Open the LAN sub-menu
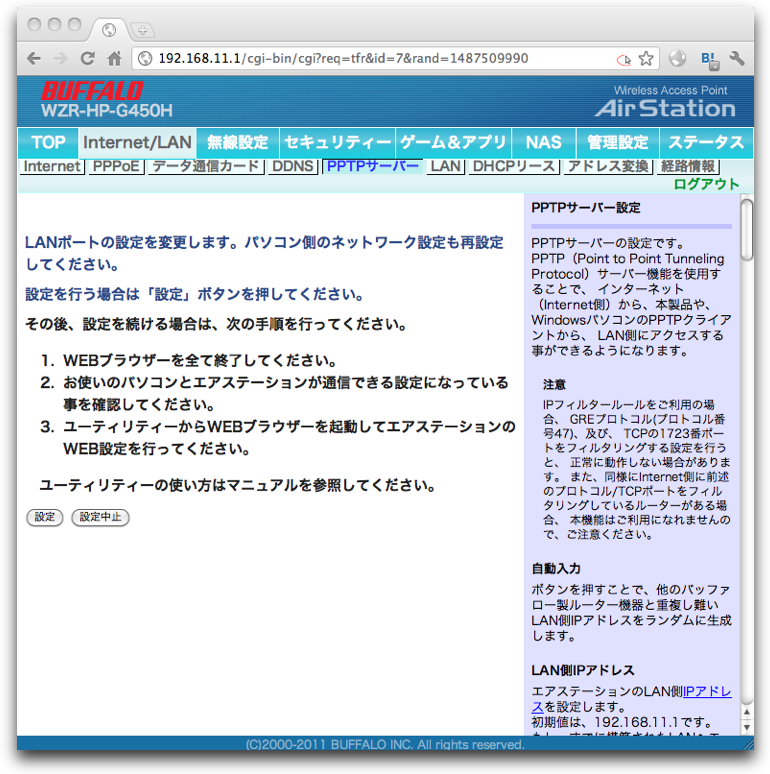770x774 pixels. click(x=445, y=166)
